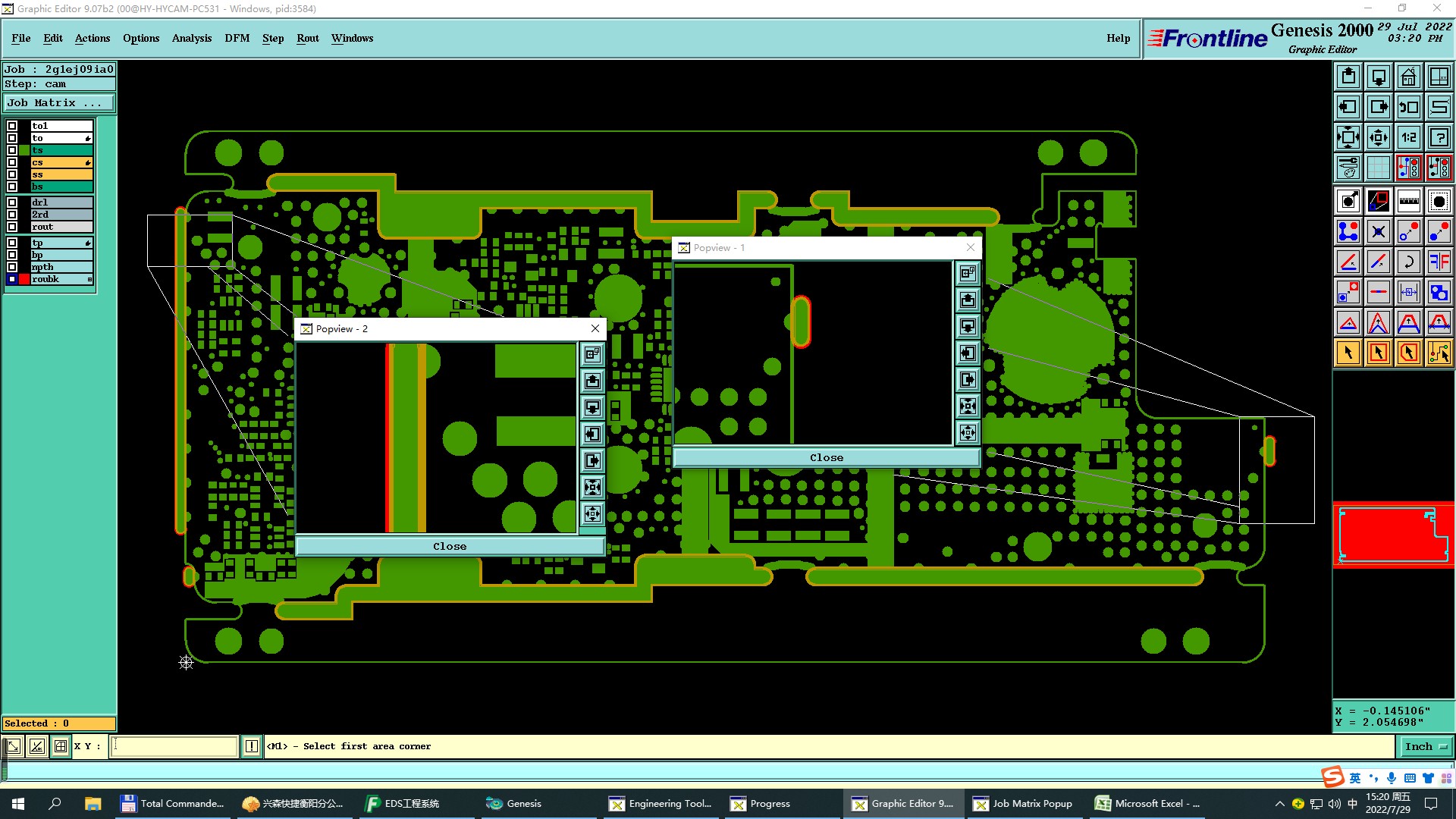
Task: Close the Popview - 2 window via Close button
Action: (x=450, y=546)
